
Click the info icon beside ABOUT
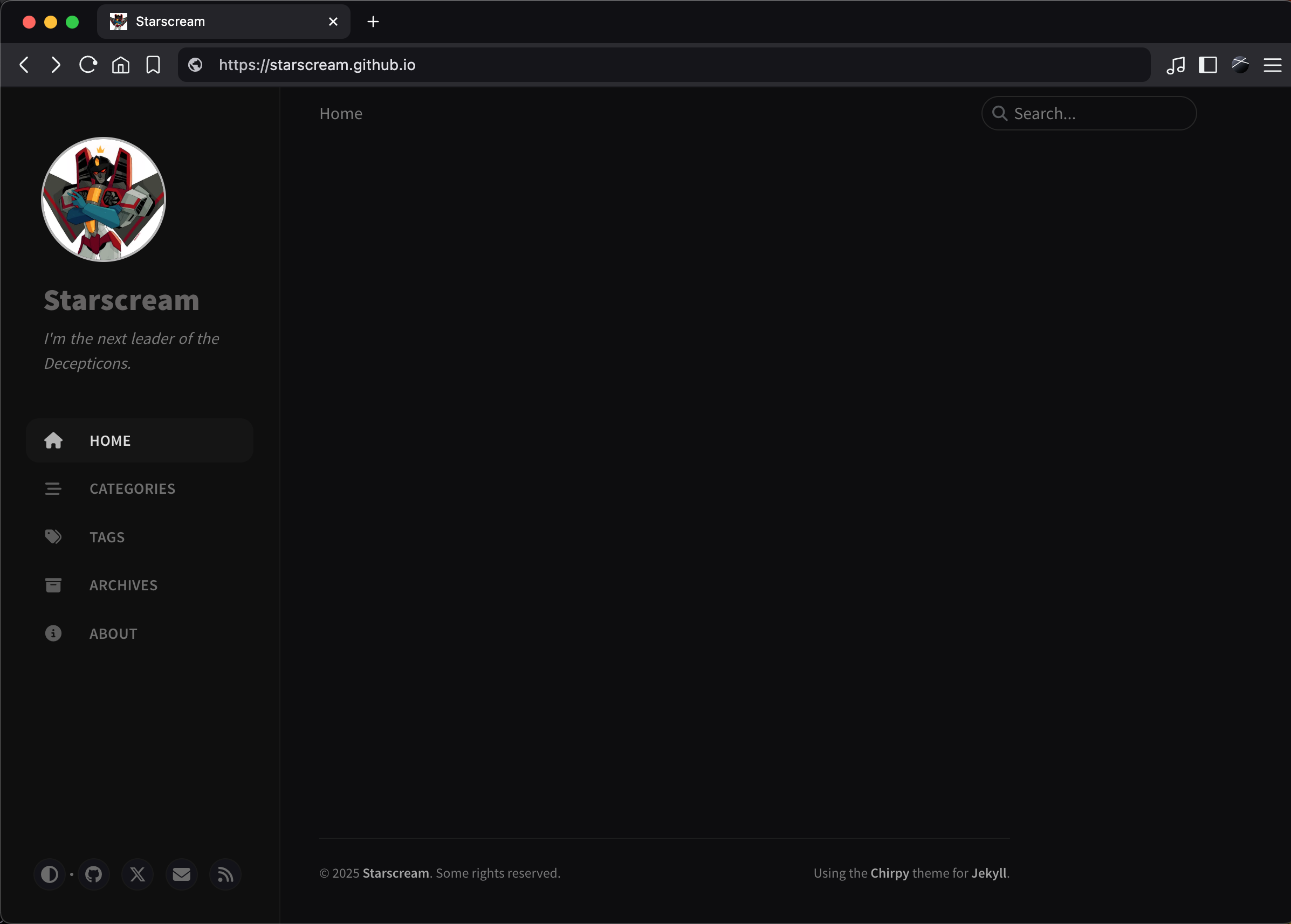(53, 633)
